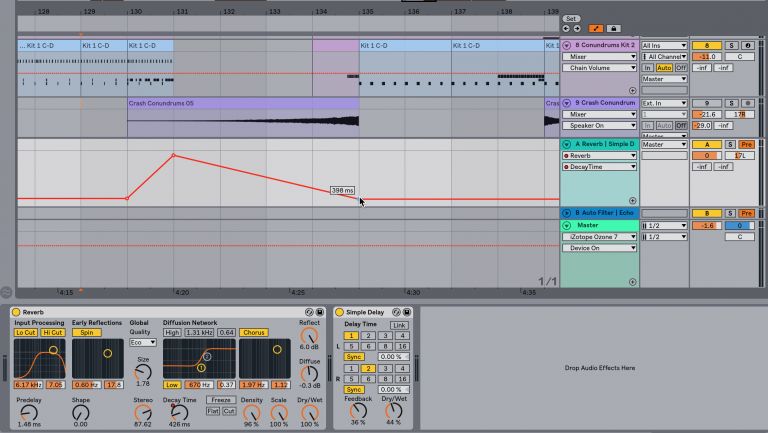Toggle the lock envelopes button
Image resolution: width=768 pixels, height=433 pixels.
click(x=613, y=29)
